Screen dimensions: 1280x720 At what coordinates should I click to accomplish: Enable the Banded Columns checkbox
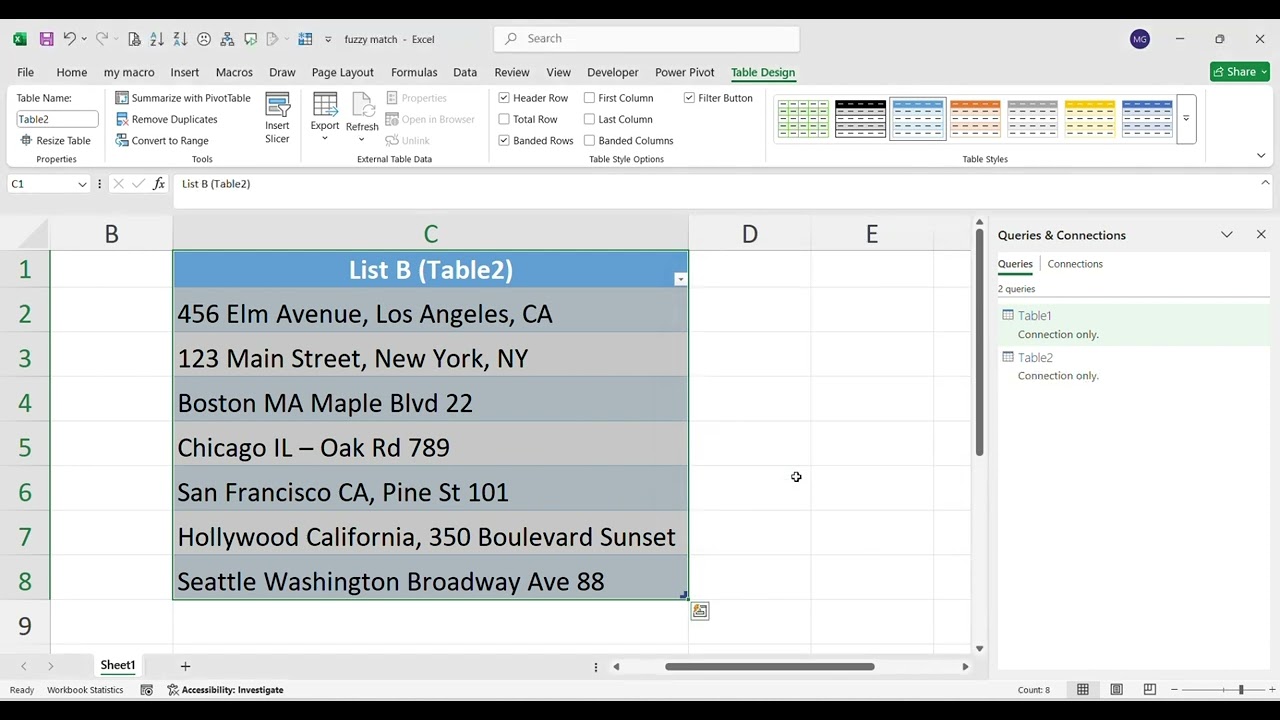(590, 141)
